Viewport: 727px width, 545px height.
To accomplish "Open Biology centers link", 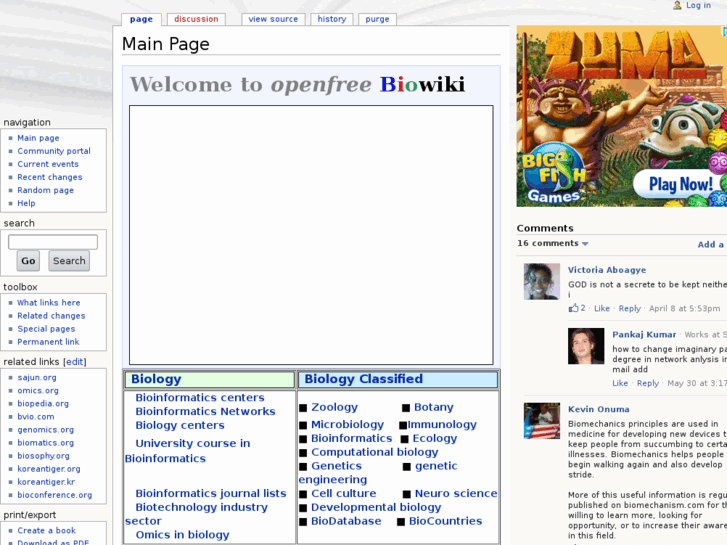I will [x=180, y=425].
